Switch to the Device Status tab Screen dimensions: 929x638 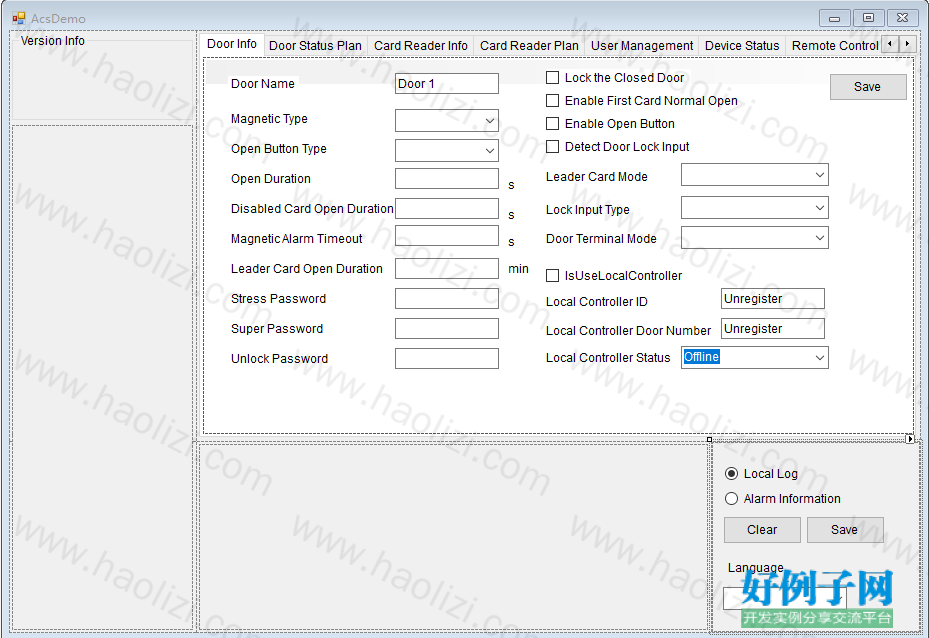[742, 46]
